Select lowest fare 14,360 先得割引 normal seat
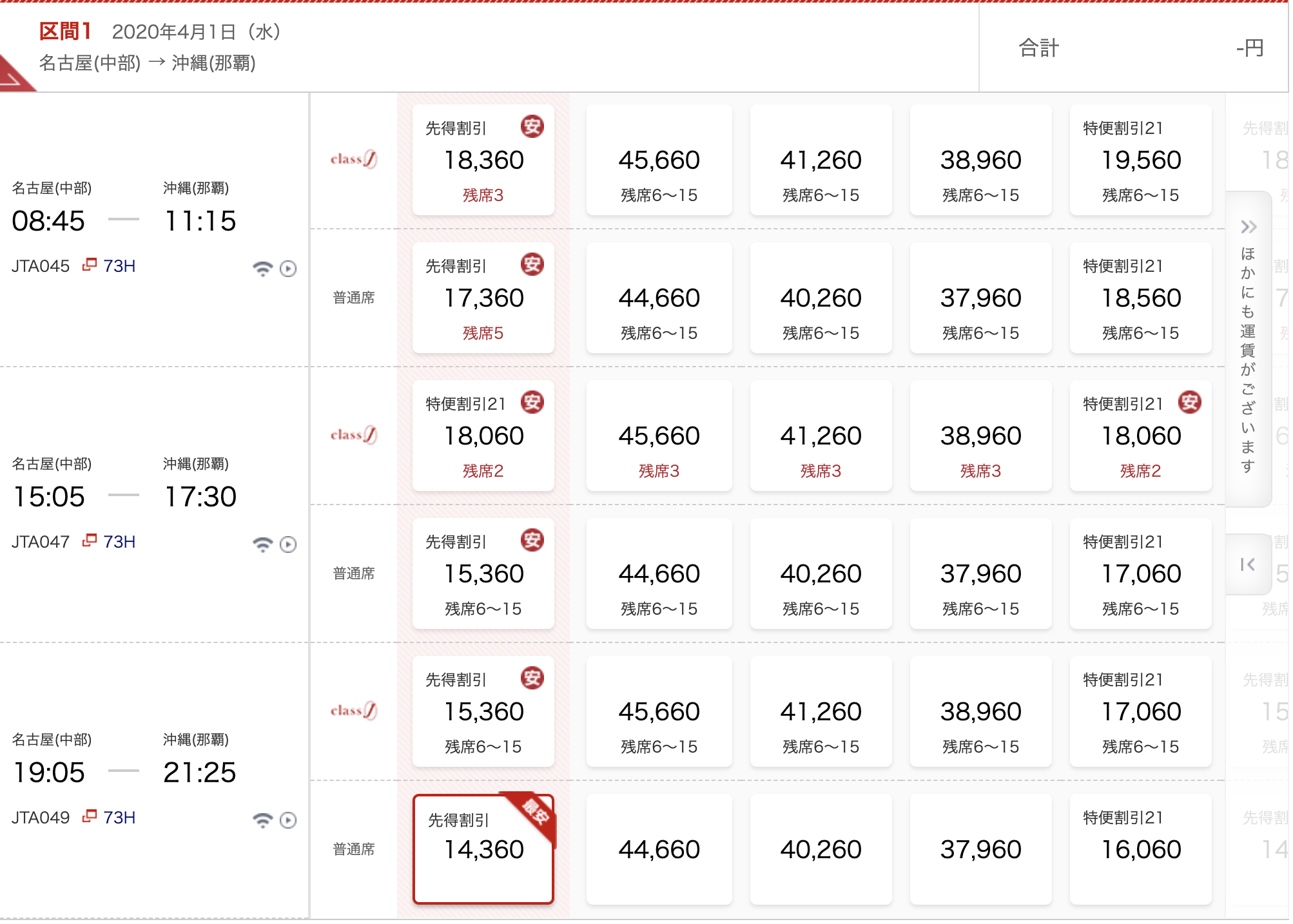This screenshot has height=924, width=1293. [483, 849]
